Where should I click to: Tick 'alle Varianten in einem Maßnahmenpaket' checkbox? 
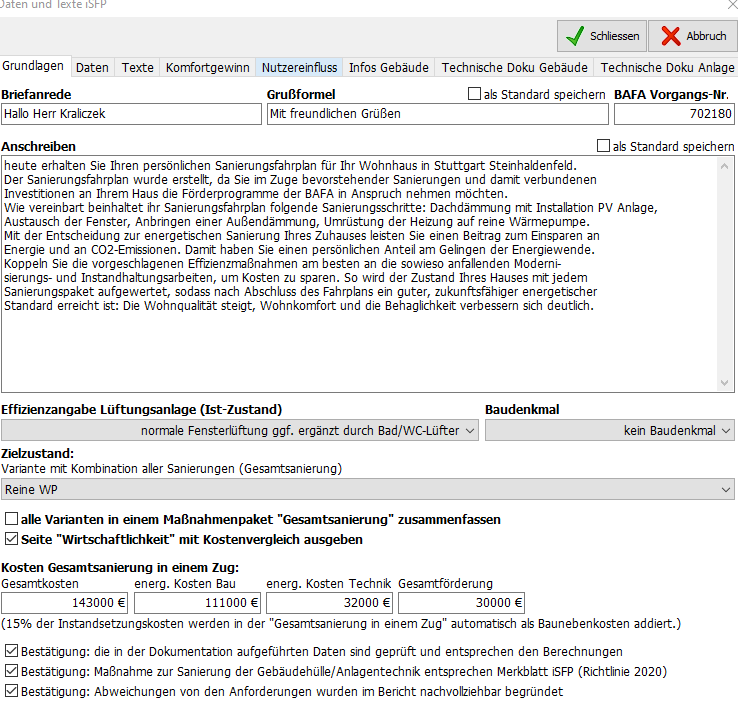[12, 520]
